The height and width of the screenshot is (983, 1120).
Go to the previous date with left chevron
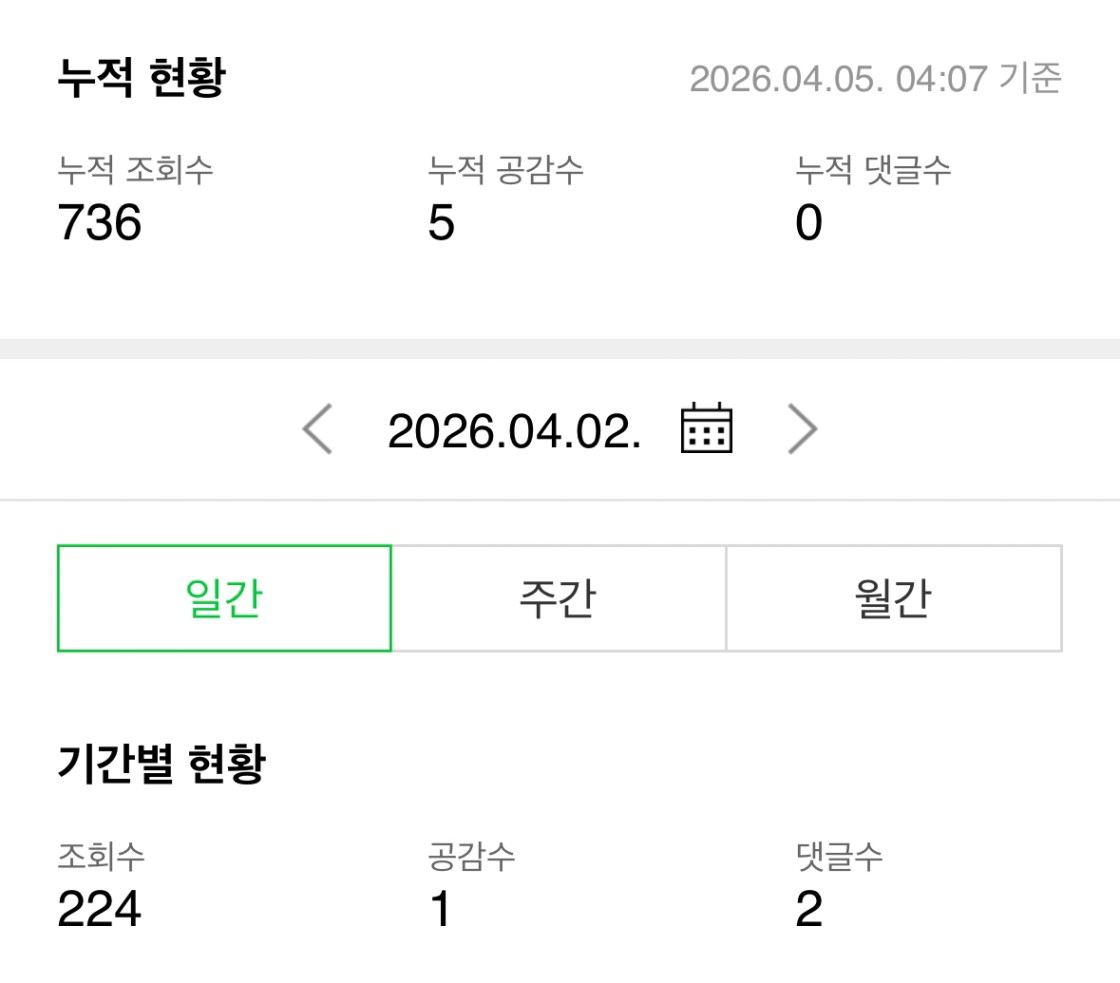[317, 431]
